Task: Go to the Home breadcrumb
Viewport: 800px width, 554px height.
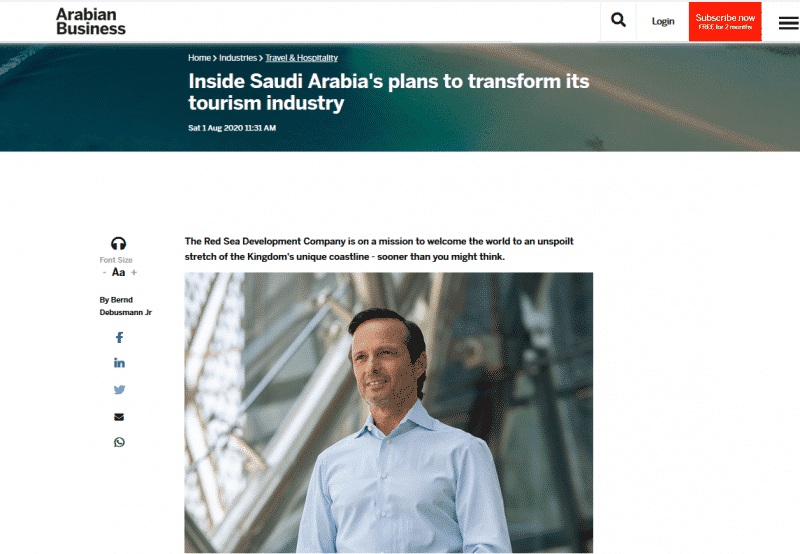Action: click(199, 58)
